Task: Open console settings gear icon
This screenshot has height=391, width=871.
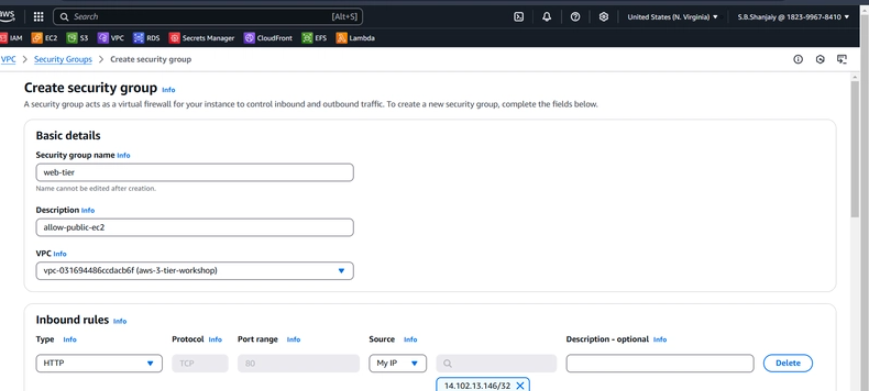Action: (x=603, y=17)
